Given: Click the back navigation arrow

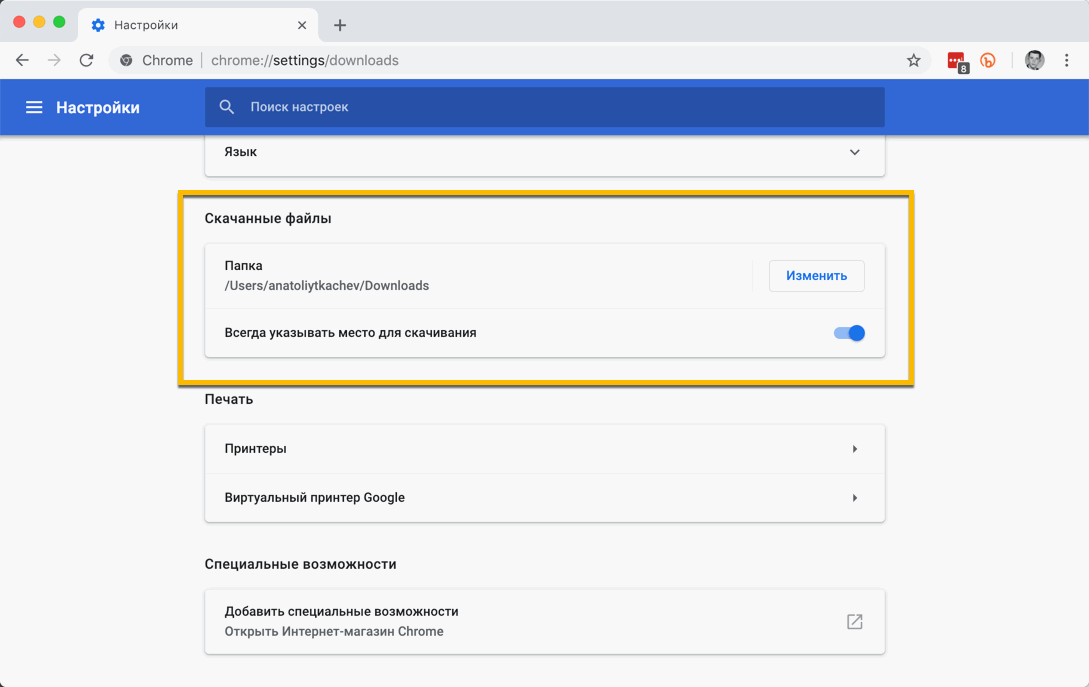Looking at the screenshot, I should 22,60.
